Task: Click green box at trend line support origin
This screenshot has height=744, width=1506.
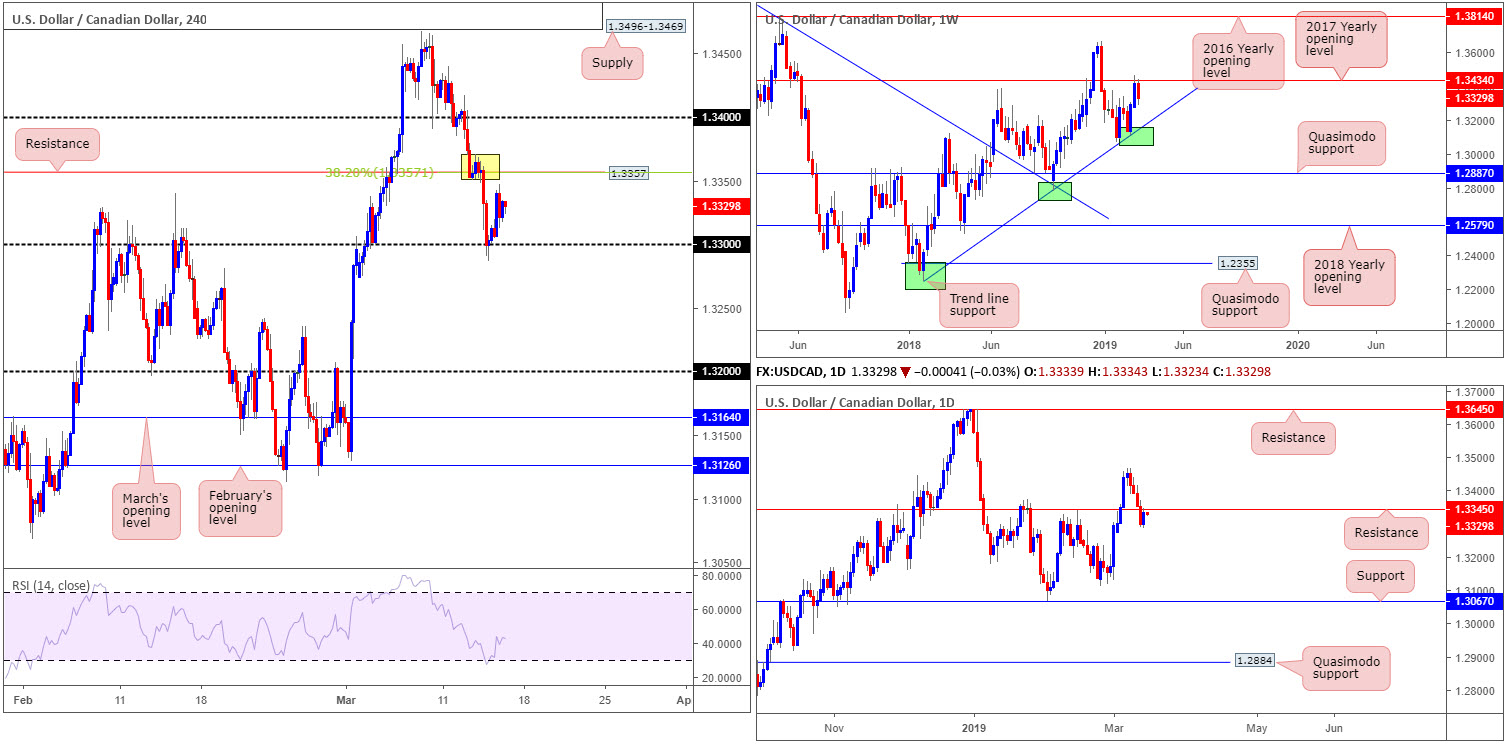Action: (x=924, y=276)
